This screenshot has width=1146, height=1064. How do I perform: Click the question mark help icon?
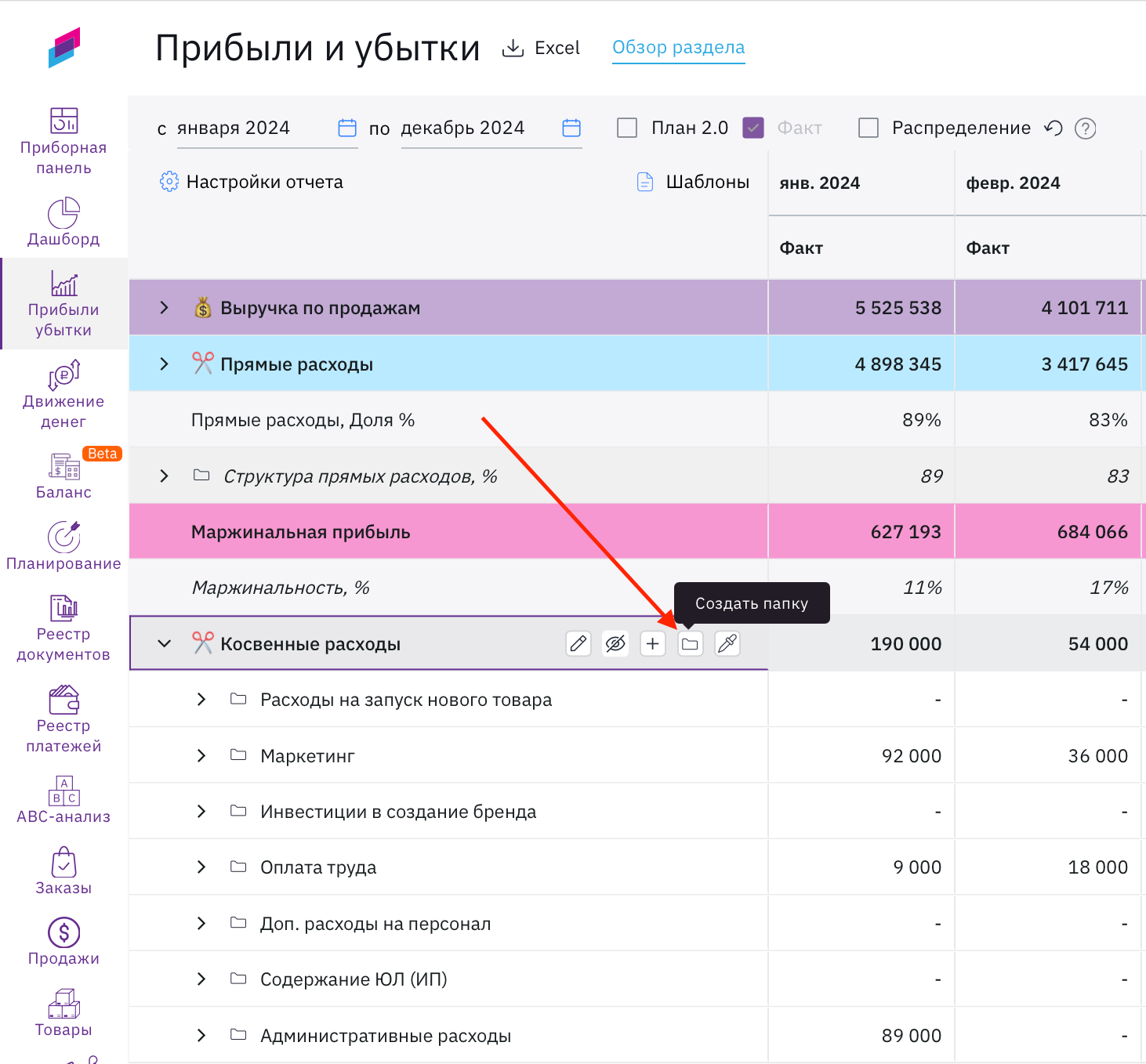tap(1085, 128)
